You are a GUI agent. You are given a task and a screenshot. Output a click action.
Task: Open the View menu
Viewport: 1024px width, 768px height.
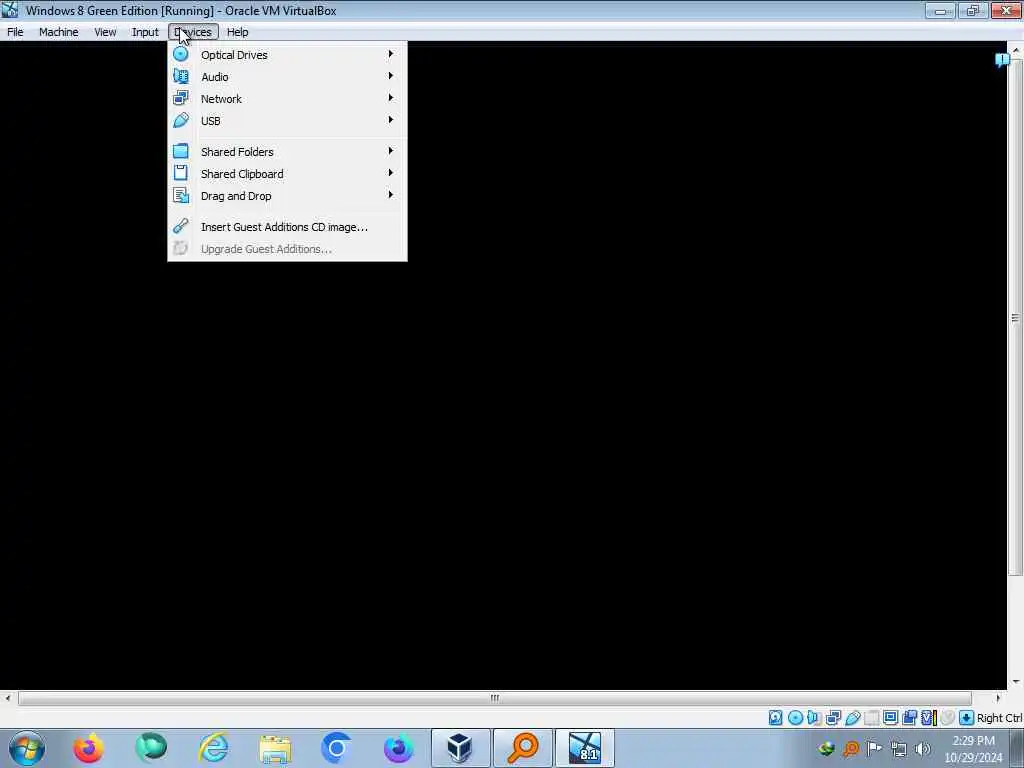pyautogui.click(x=105, y=32)
